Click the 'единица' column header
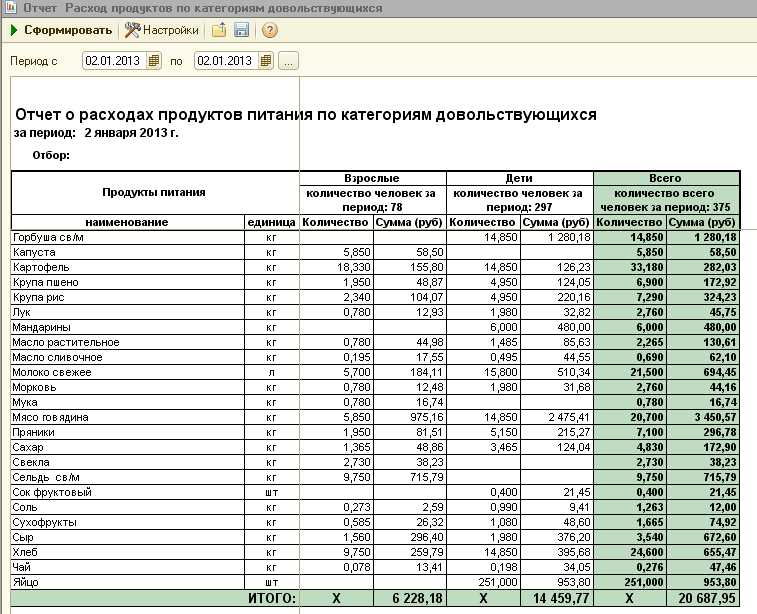The image size is (757, 614). [x=270, y=222]
